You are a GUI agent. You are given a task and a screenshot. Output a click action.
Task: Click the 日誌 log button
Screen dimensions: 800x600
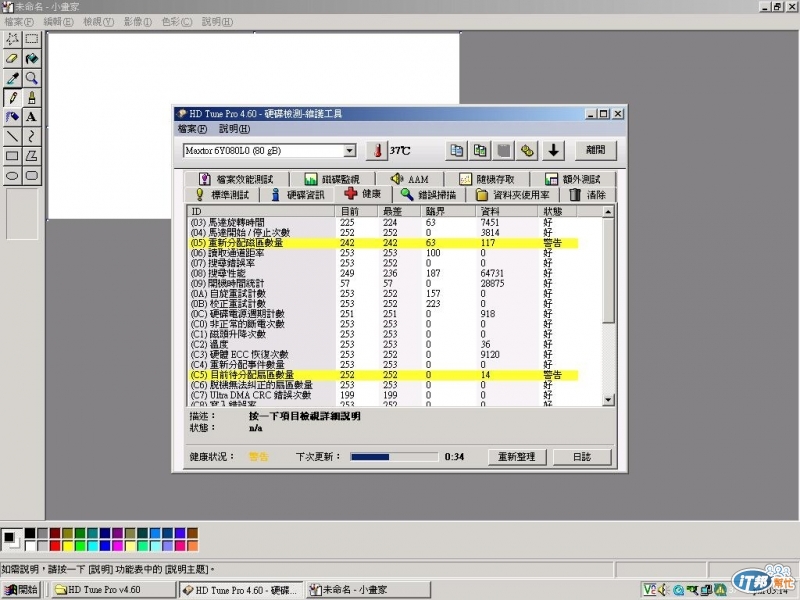tap(582, 457)
